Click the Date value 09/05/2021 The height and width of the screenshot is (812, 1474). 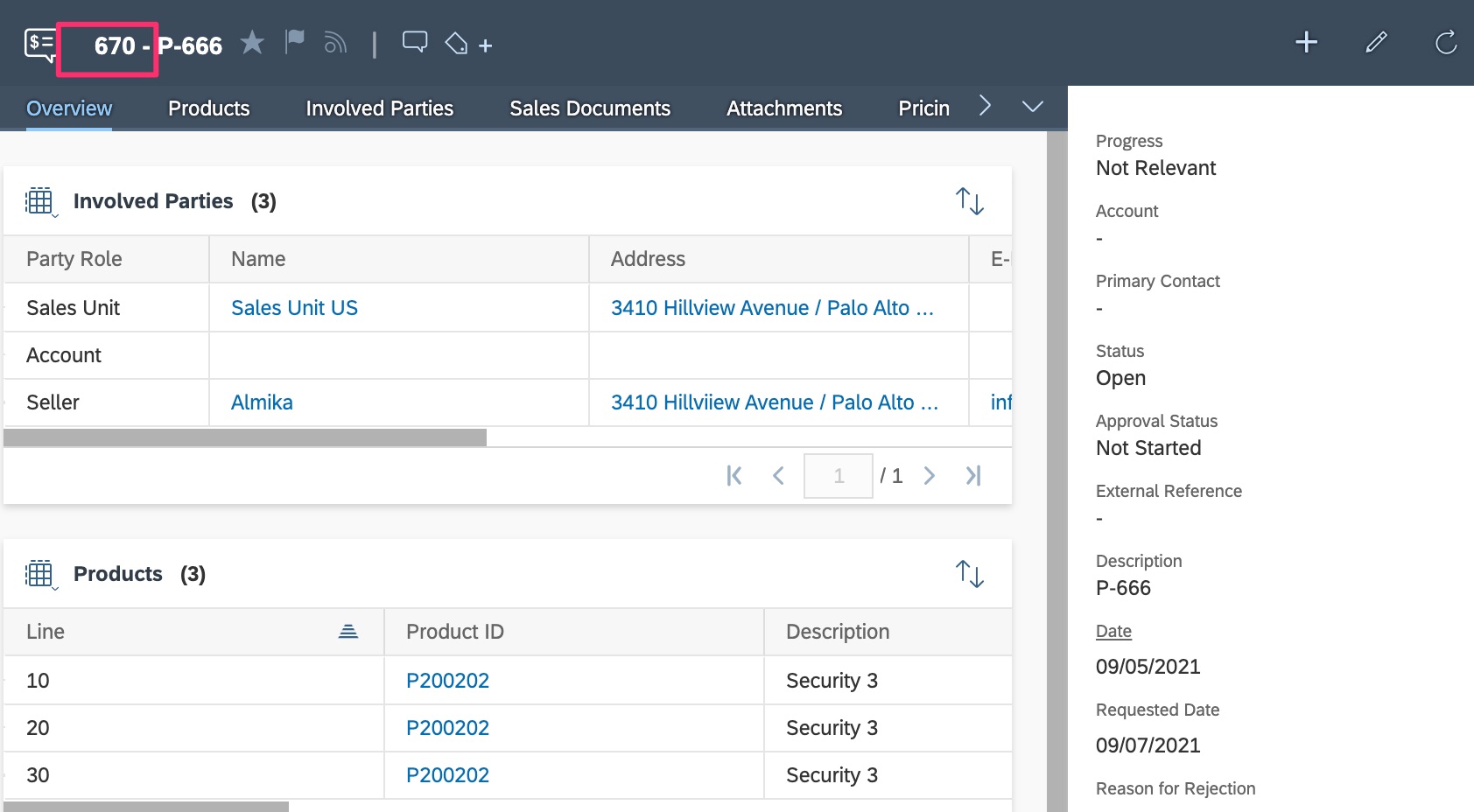click(x=1148, y=667)
